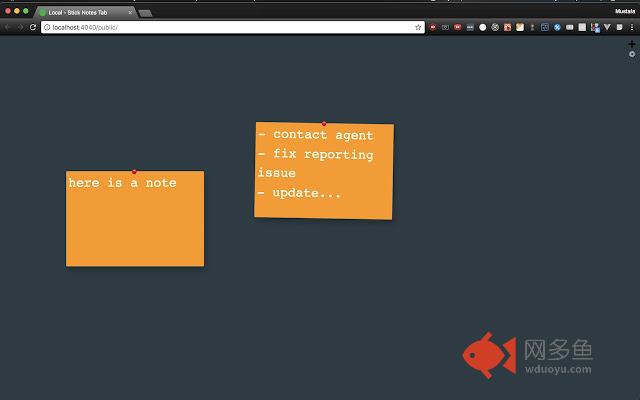The image size is (640, 400).
Task: Click the striped grey circle extension icon
Action: [495, 27]
